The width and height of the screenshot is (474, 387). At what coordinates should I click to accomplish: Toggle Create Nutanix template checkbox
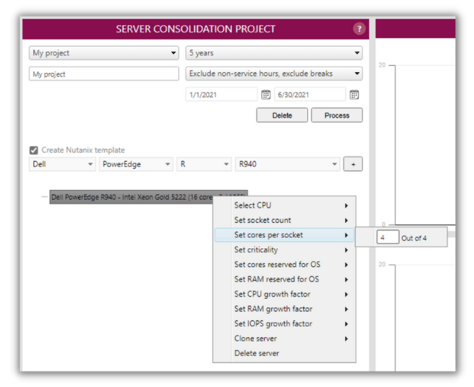click(x=34, y=150)
